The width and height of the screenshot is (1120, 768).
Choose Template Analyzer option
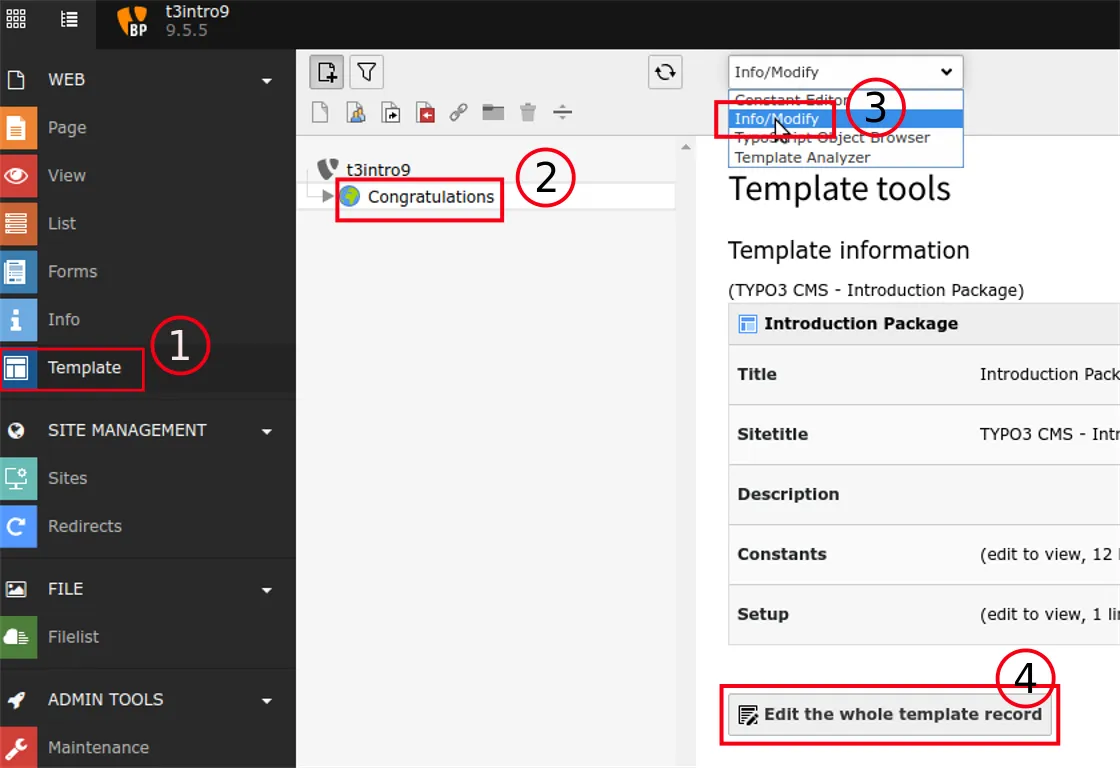click(x=846, y=157)
